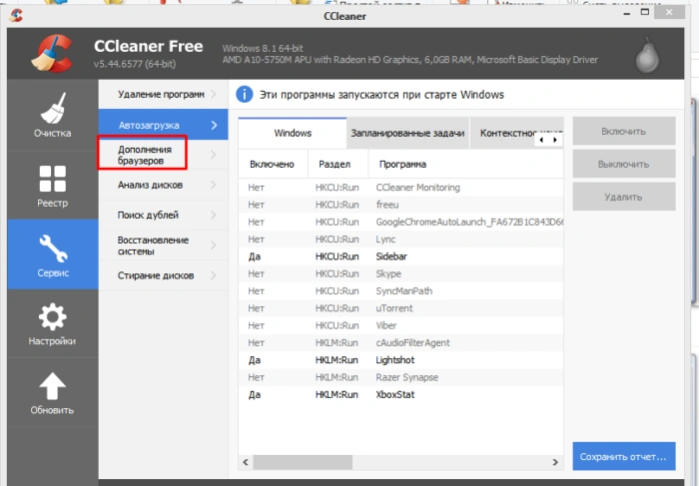This screenshot has height=486, width=699.
Task: Click the Выключить button
Action: coord(624,164)
